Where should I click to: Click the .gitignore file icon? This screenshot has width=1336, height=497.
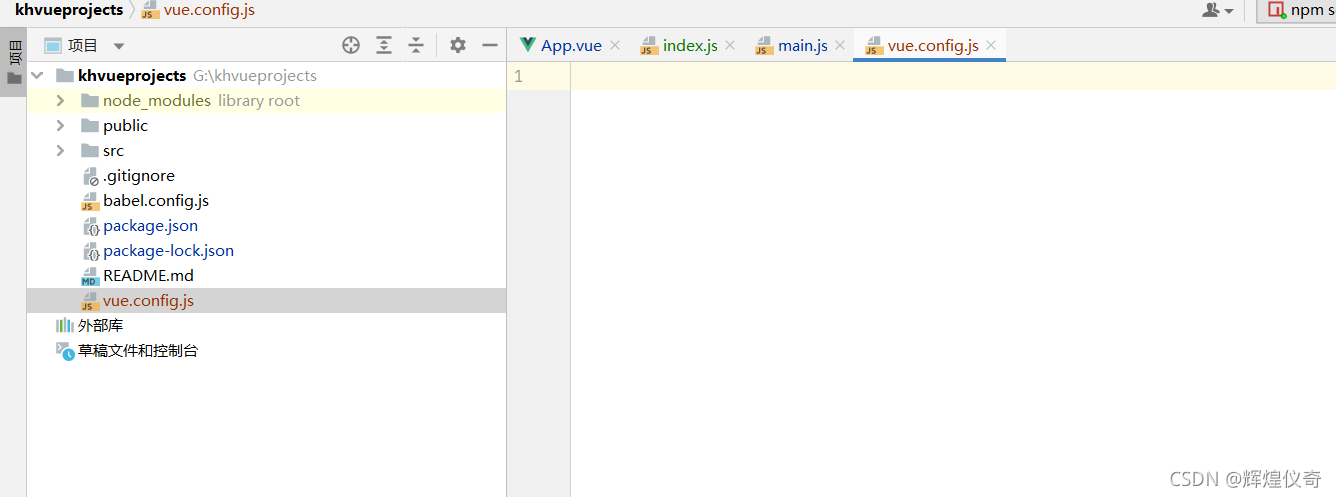point(90,177)
